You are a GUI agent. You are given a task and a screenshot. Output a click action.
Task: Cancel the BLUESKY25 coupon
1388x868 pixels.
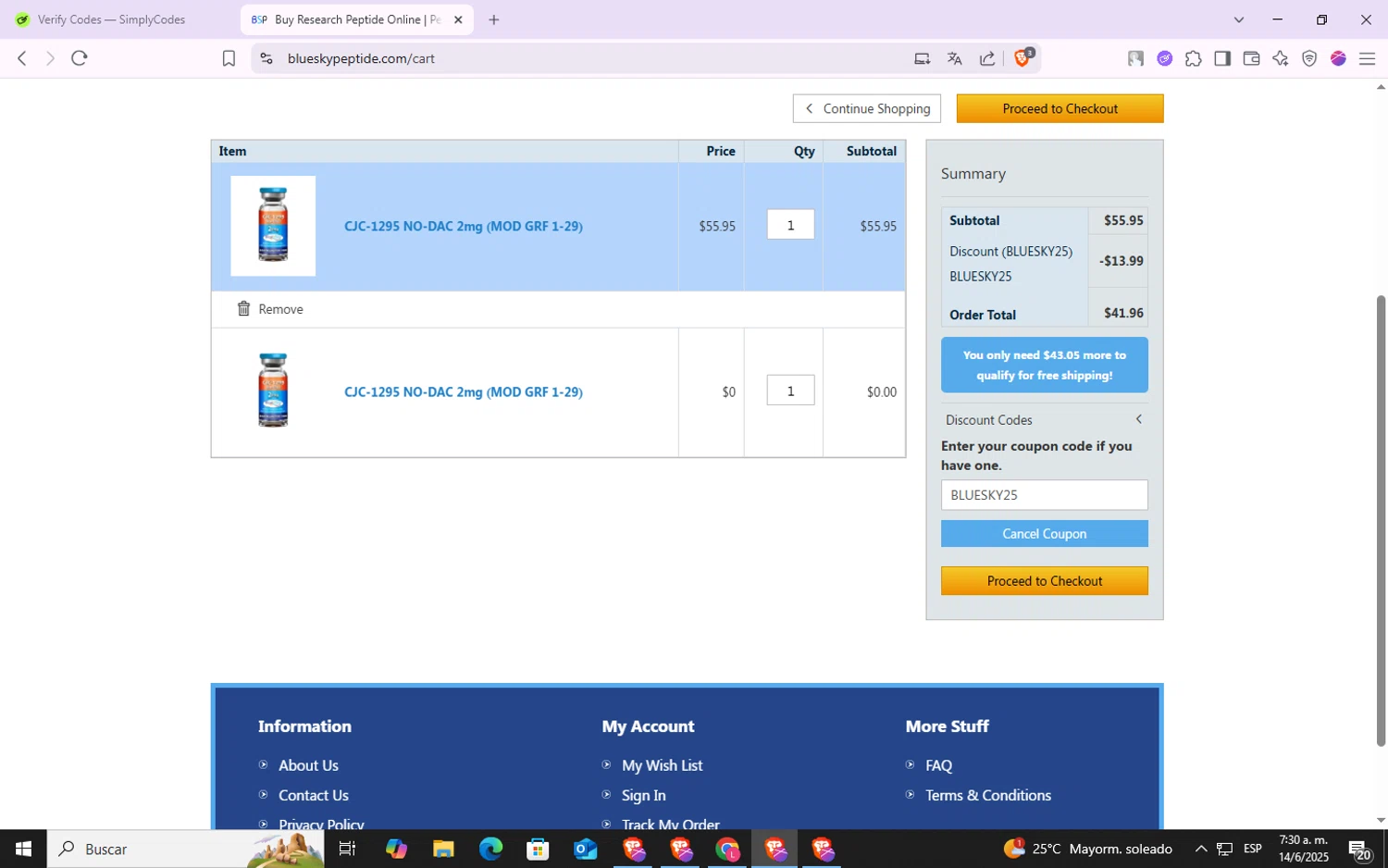click(1045, 534)
